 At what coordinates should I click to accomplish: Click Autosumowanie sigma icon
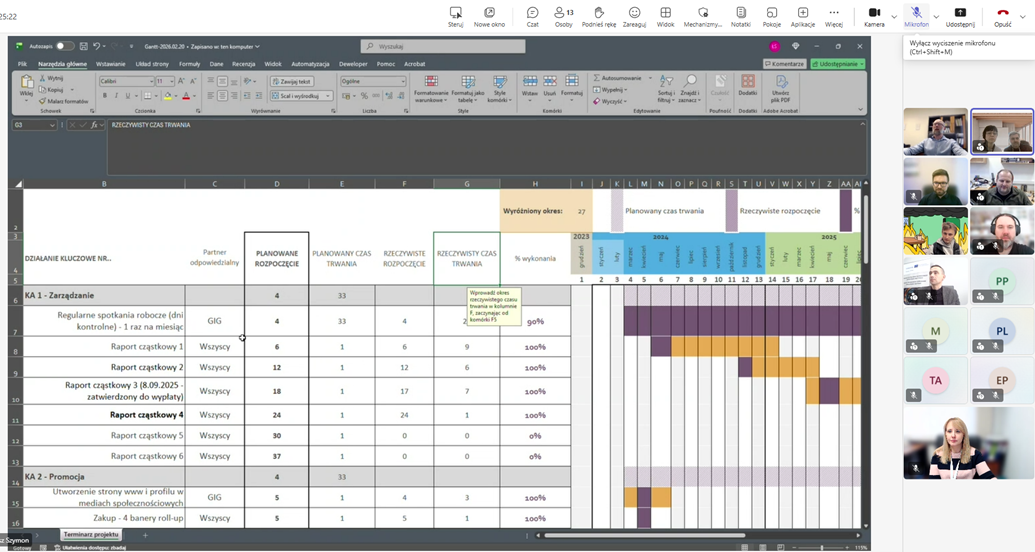pos(595,77)
